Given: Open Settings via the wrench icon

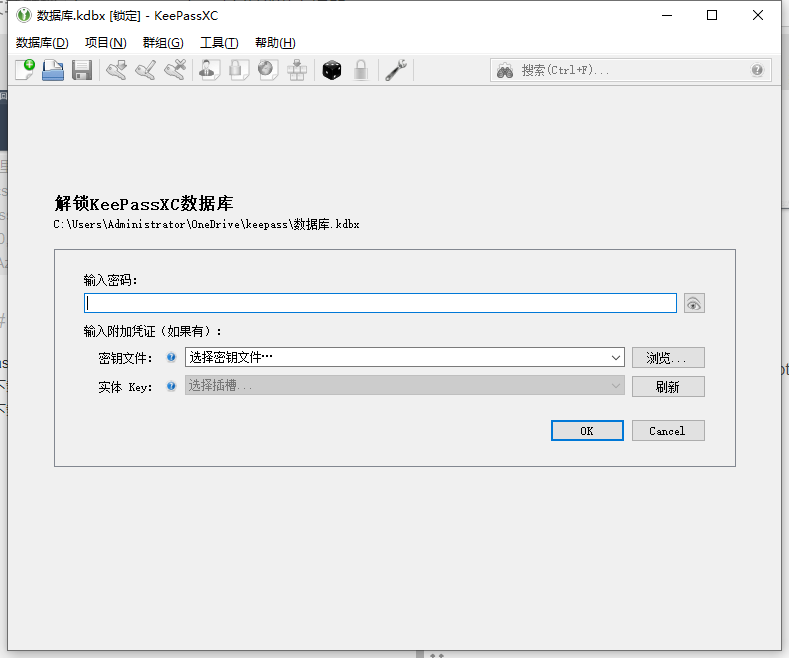Looking at the screenshot, I should click(396, 70).
